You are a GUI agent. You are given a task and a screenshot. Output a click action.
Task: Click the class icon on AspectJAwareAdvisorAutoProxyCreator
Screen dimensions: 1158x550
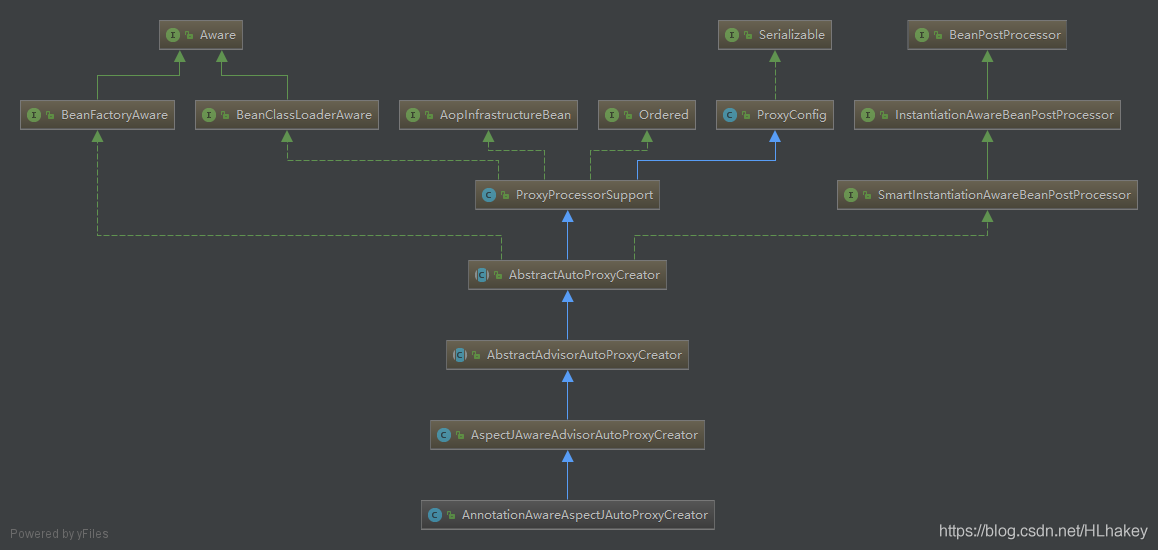444,435
